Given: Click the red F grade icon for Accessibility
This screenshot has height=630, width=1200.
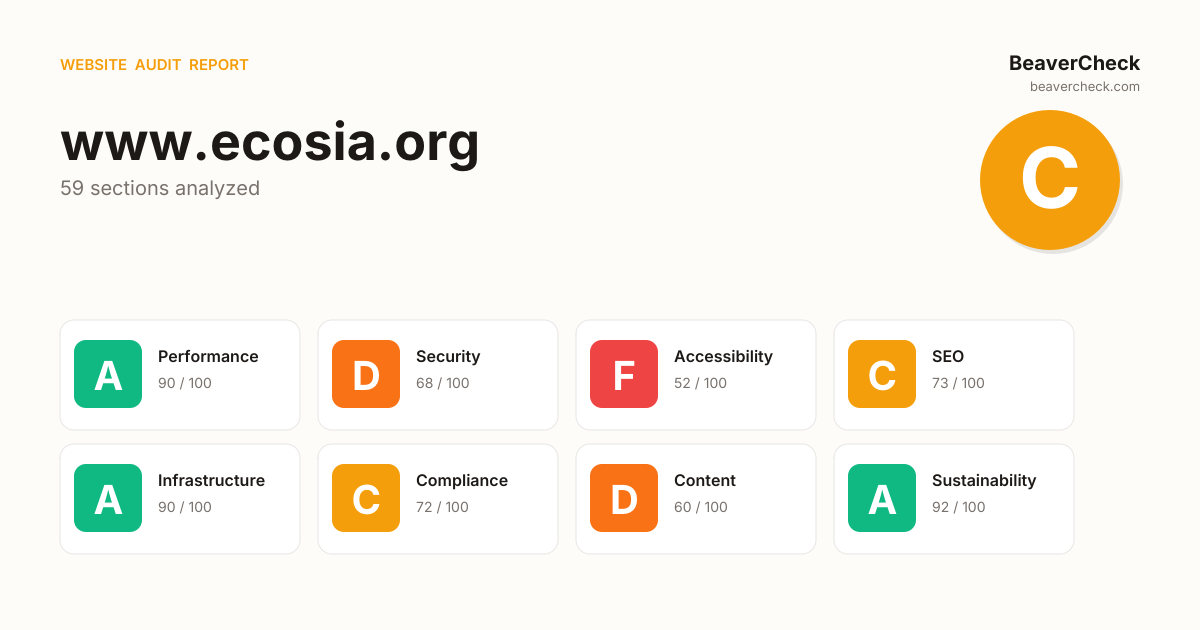Looking at the screenshot, I should pos(624,374).
